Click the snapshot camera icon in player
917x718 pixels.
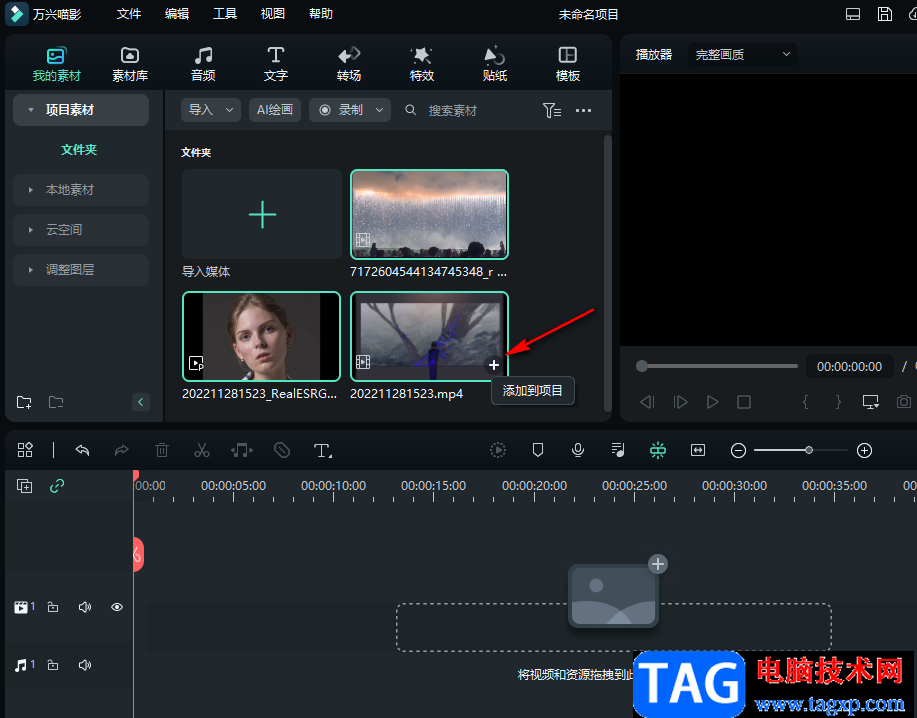(903, 402)
